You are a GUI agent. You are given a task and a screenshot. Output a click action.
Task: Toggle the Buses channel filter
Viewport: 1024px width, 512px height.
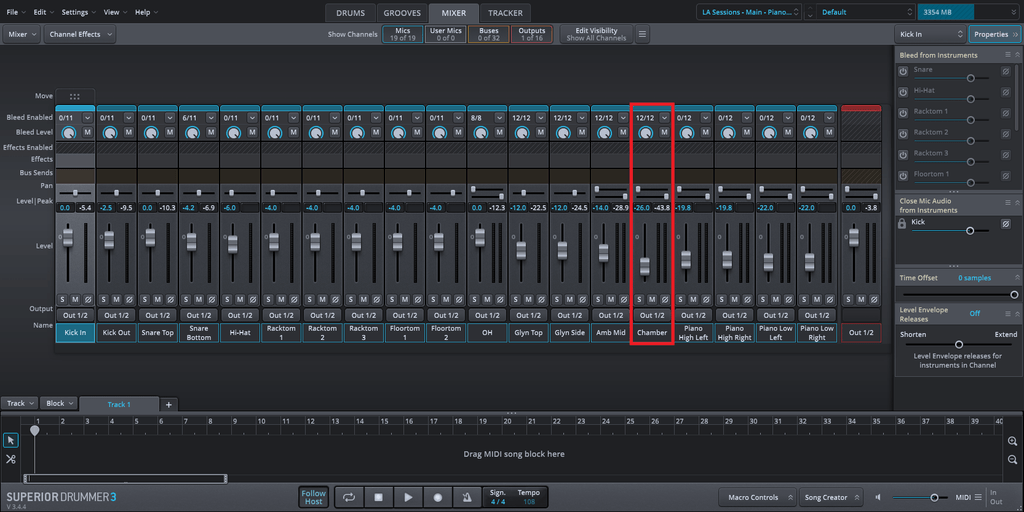click(488, 34)
